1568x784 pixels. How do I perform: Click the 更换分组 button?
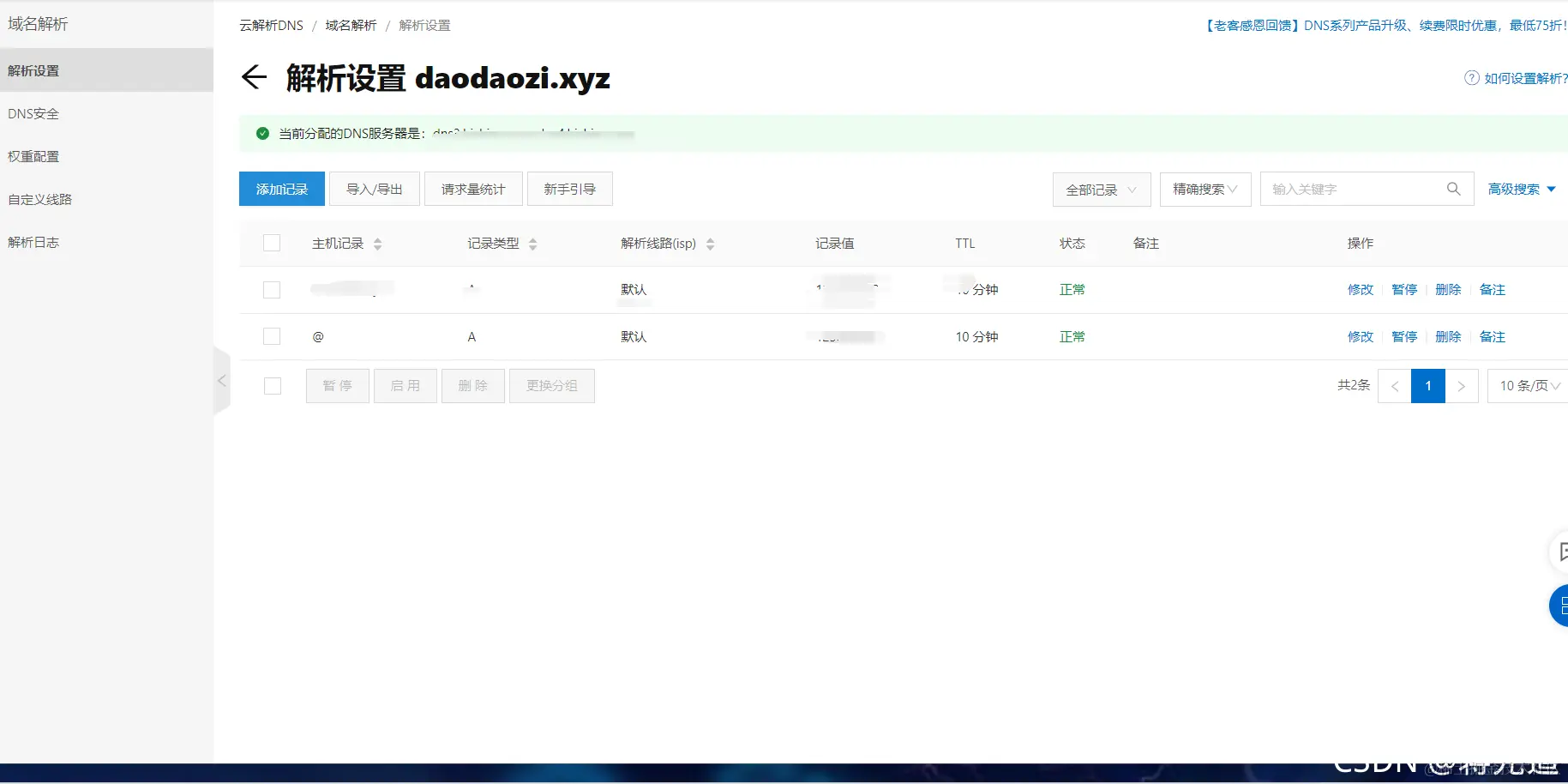click(x=552, y=386)
